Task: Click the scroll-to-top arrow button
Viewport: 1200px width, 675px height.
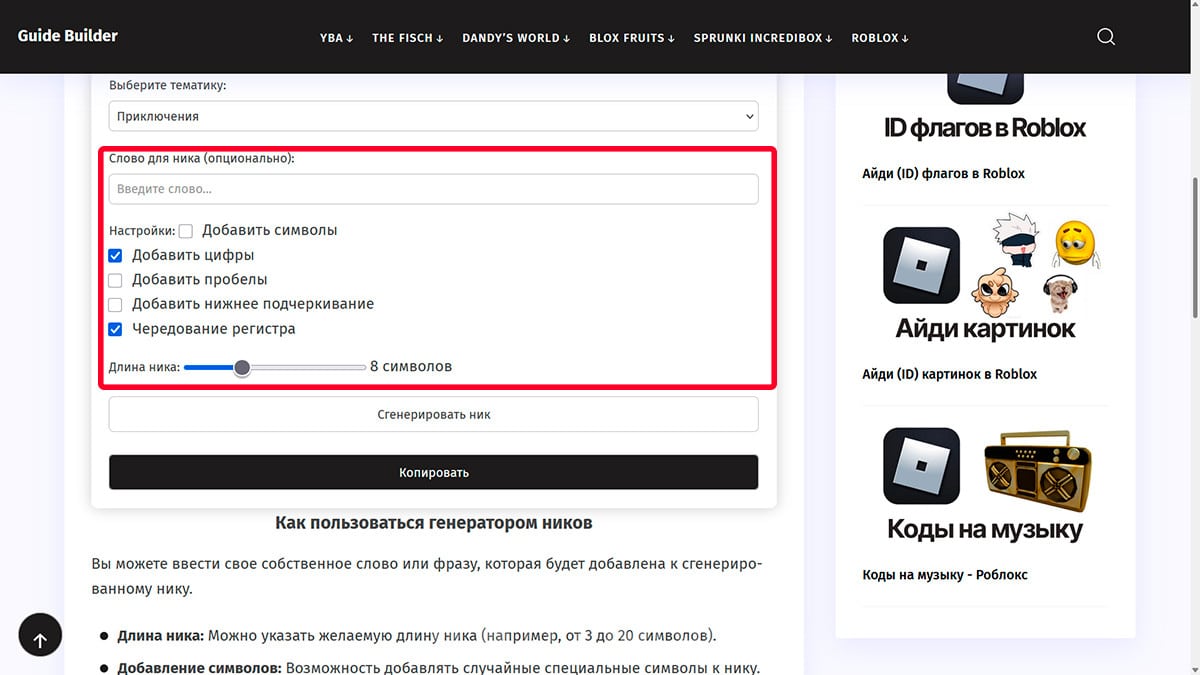Action: coord(40,635)
